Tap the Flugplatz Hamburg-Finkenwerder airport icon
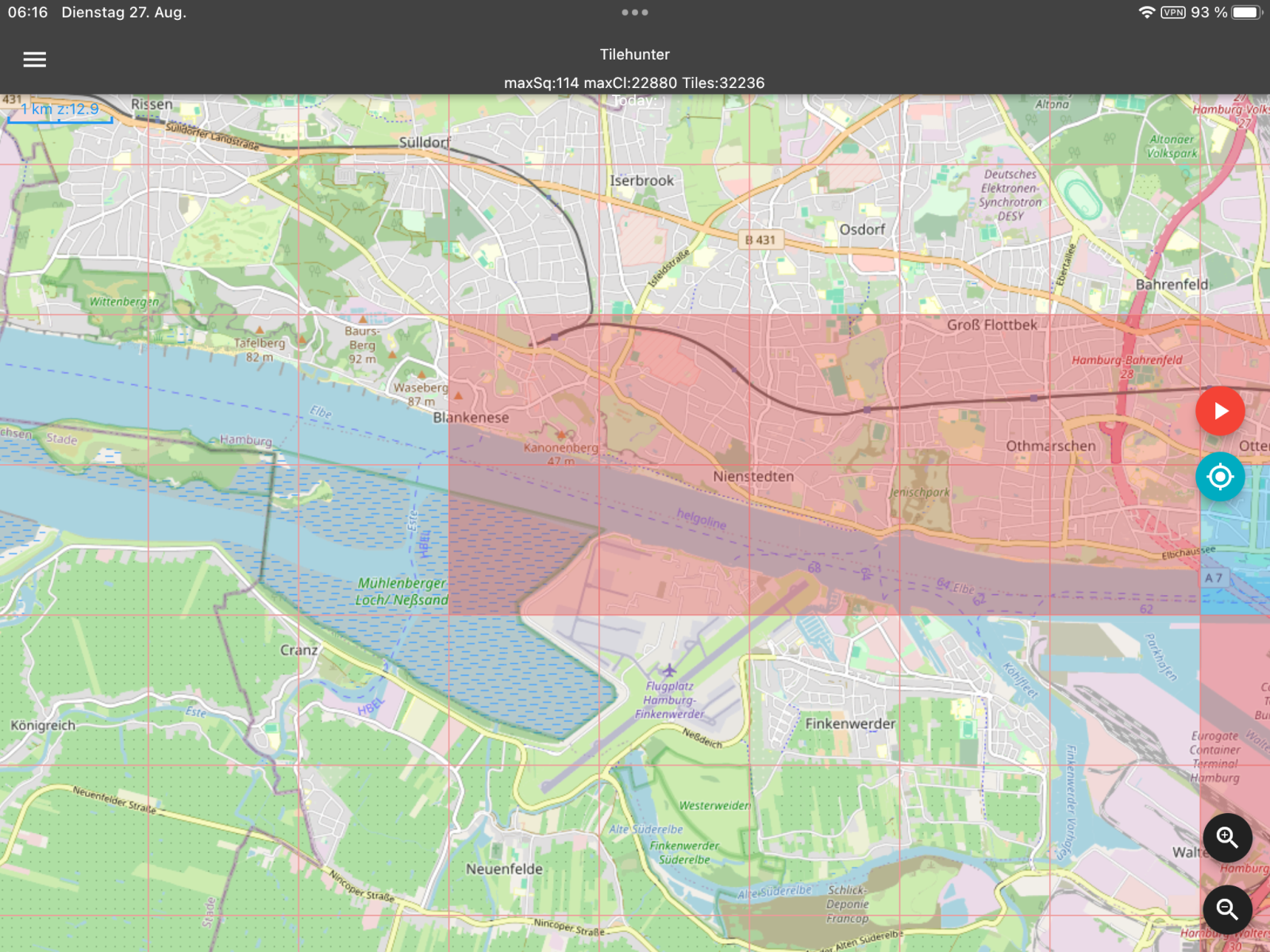The width and height of the screenshot is (1270, 952). pos(669,670)
